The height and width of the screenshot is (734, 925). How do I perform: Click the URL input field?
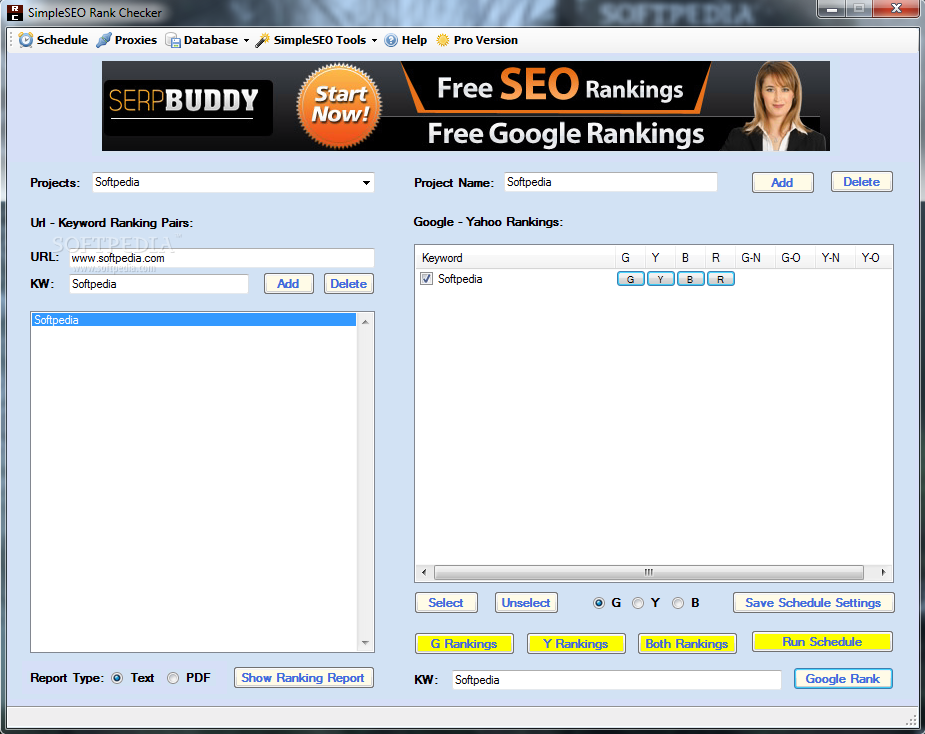tap(222, 258)
